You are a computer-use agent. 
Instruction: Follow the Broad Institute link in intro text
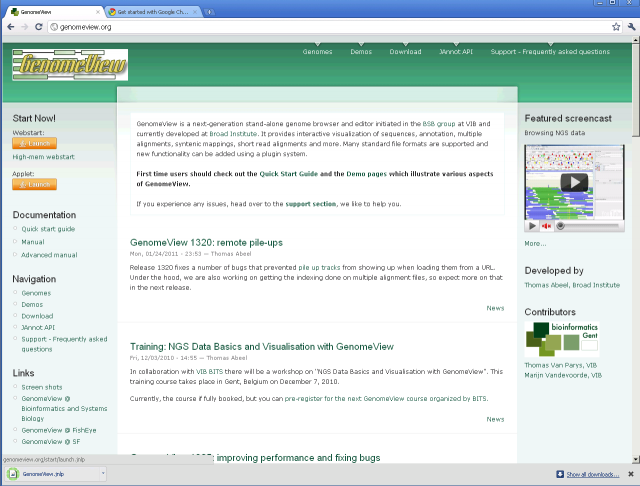233,134
